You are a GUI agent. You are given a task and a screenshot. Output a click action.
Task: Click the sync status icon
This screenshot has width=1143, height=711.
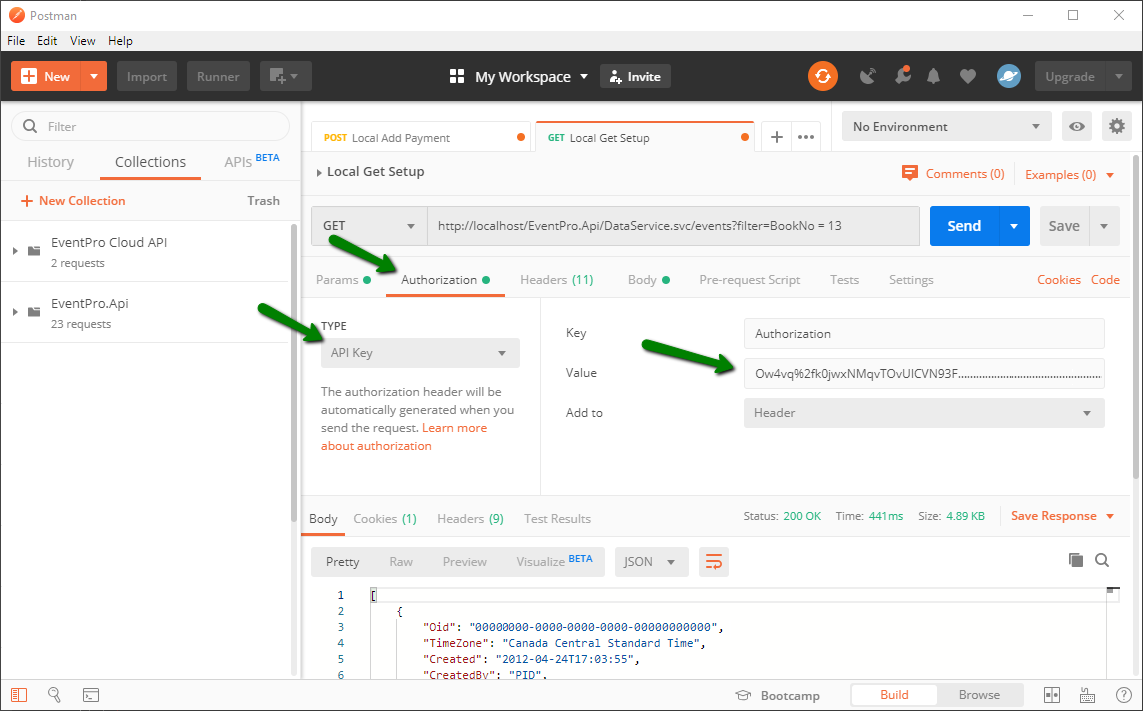click(x=823, y=76)
